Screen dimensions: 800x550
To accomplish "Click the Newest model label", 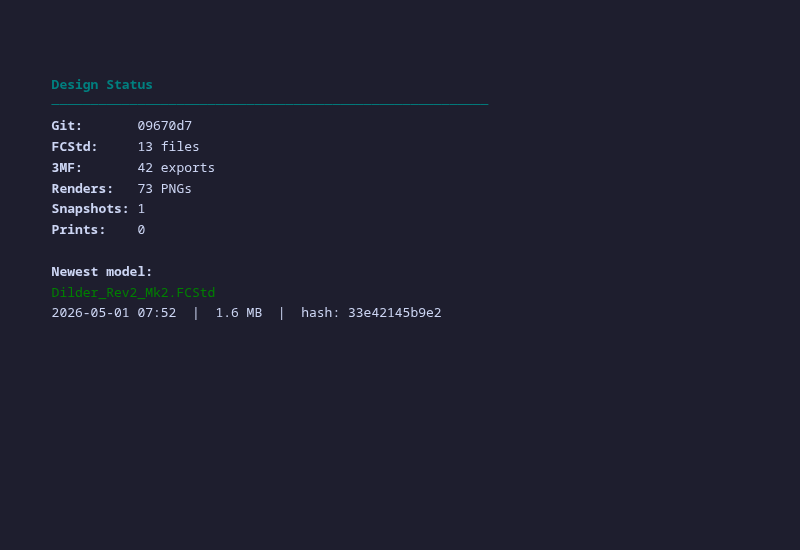I will pos(102,271).
